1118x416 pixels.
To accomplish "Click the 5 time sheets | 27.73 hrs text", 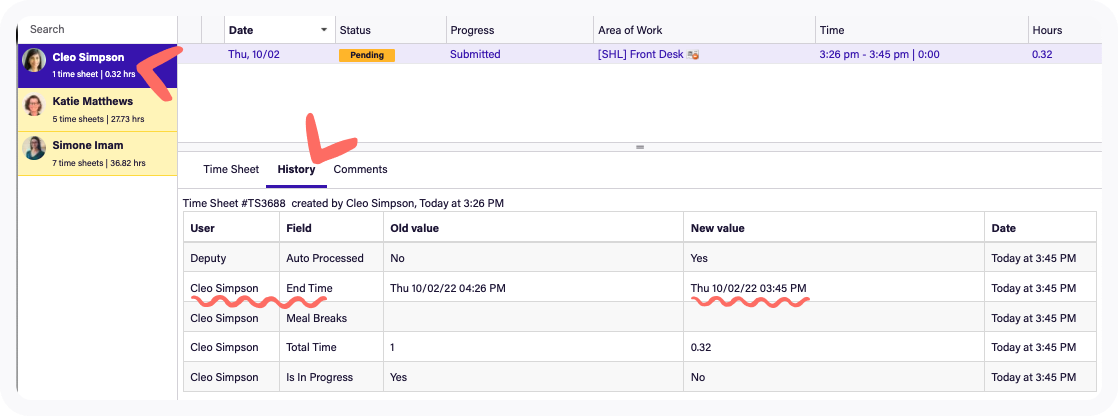I will coord(98,119).
